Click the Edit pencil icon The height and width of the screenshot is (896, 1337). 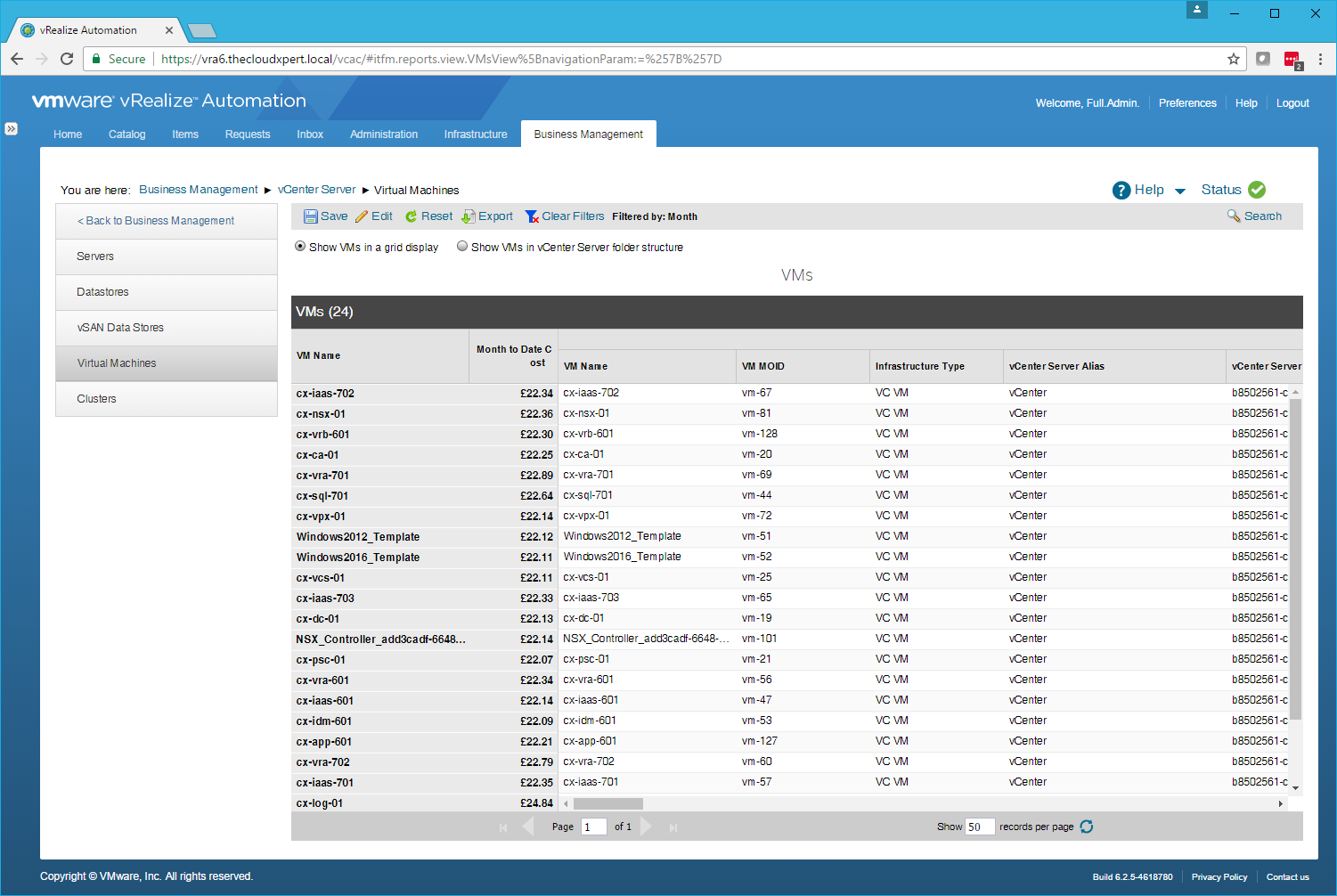click(362, 216)
